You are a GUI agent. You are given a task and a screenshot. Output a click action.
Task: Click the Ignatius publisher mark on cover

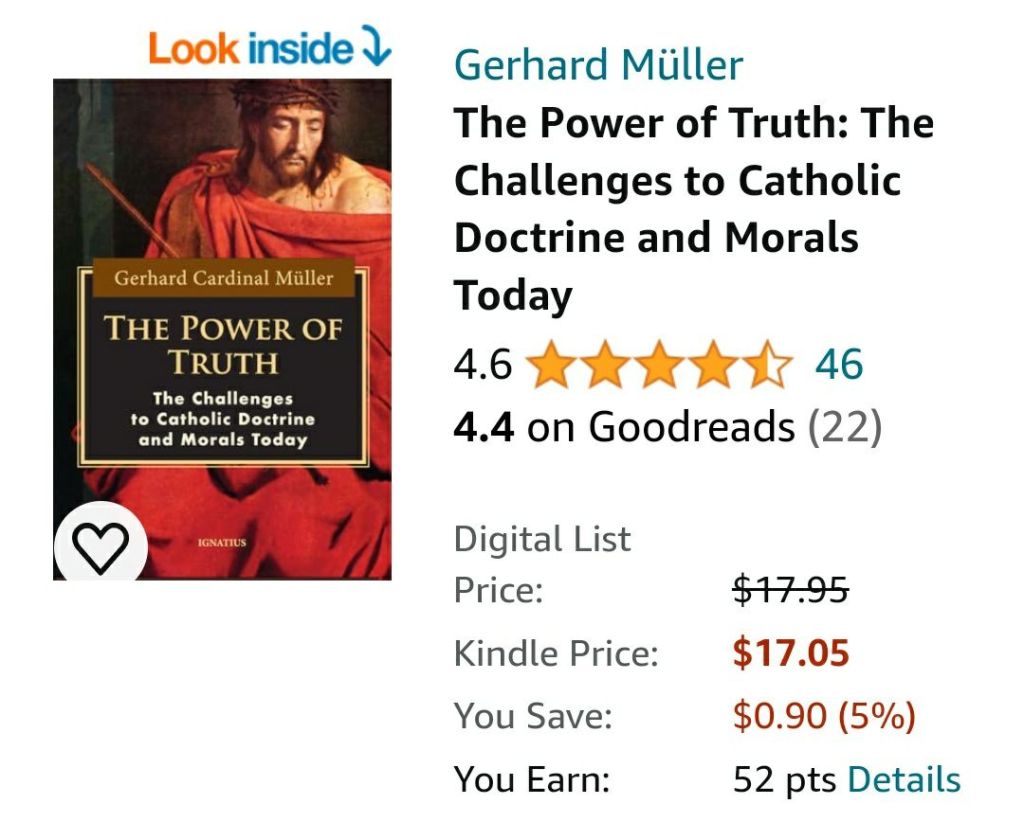point(222,543)
